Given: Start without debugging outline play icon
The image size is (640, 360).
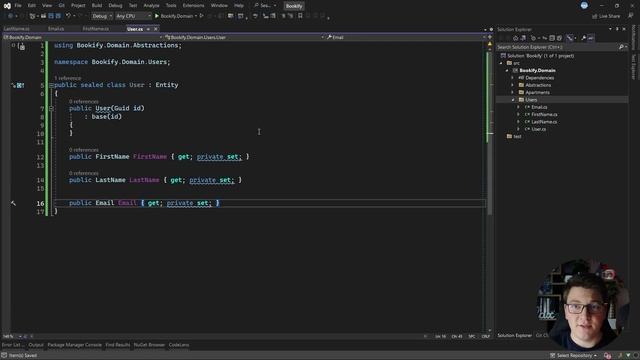Looking at the screenshot, I should click(x=202, y=16).
